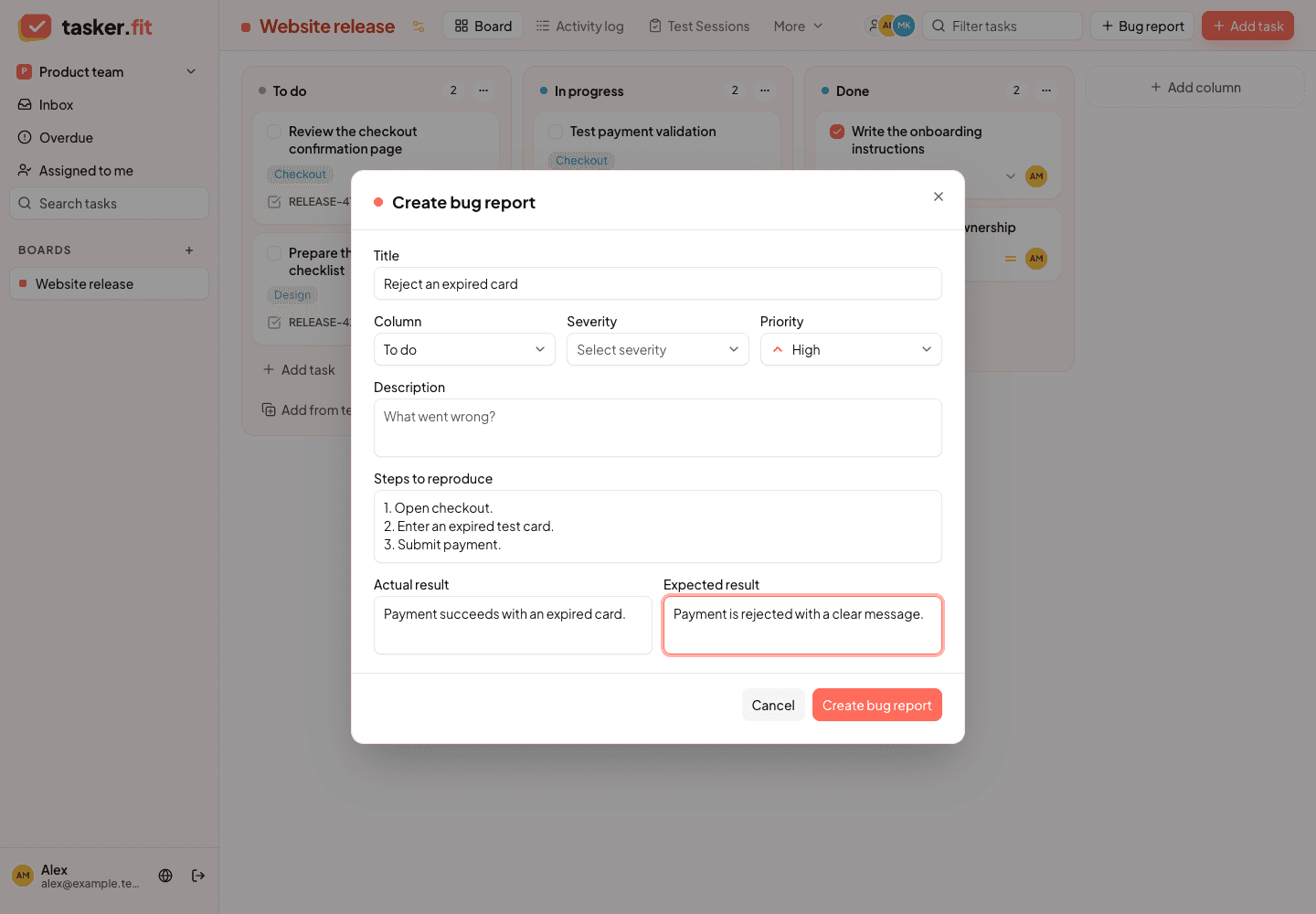Click Alex's profile avatar
Image resolution: width=1316 pixels, height=914 pixels.
pyautogui.click(x=23, y=876)
